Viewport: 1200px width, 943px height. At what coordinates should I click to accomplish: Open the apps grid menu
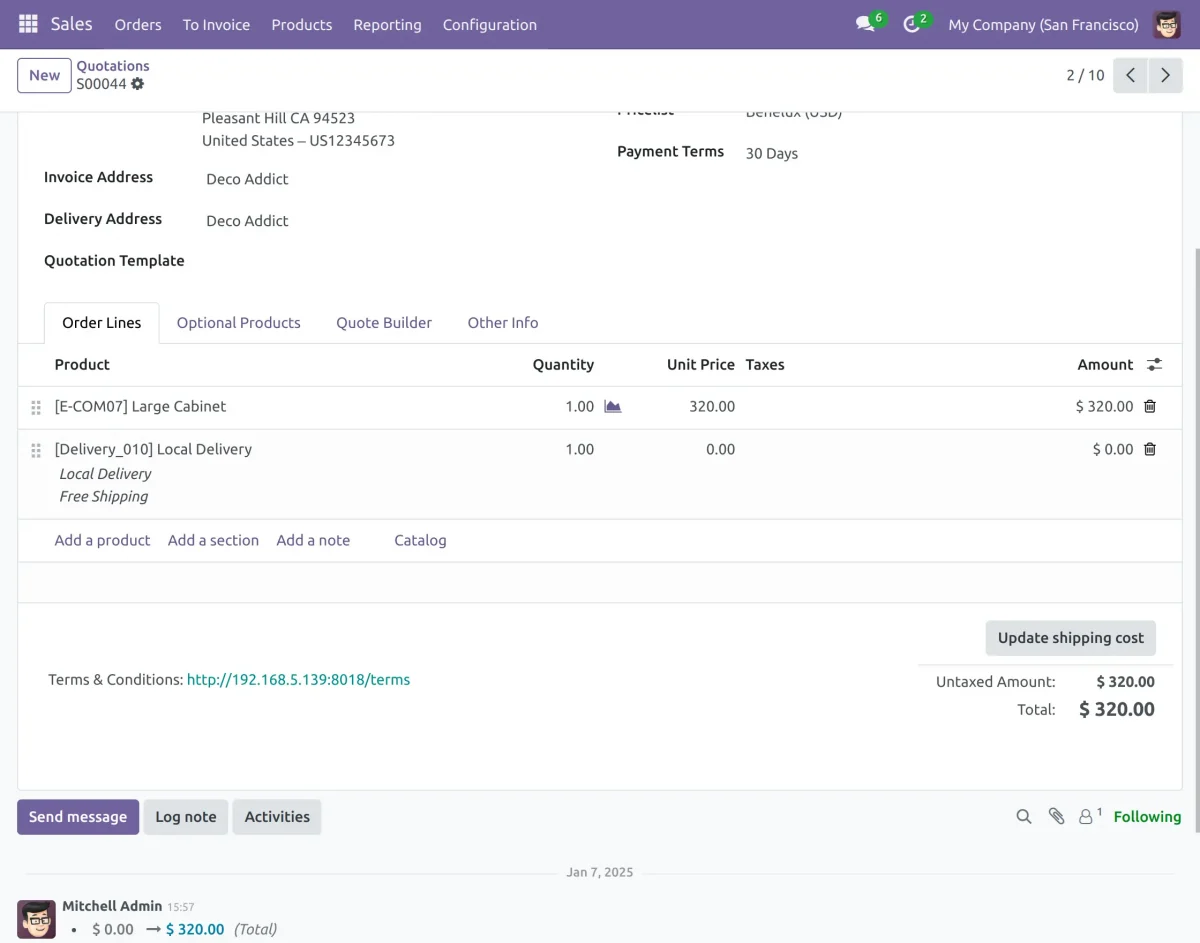[x=27, y=24]
